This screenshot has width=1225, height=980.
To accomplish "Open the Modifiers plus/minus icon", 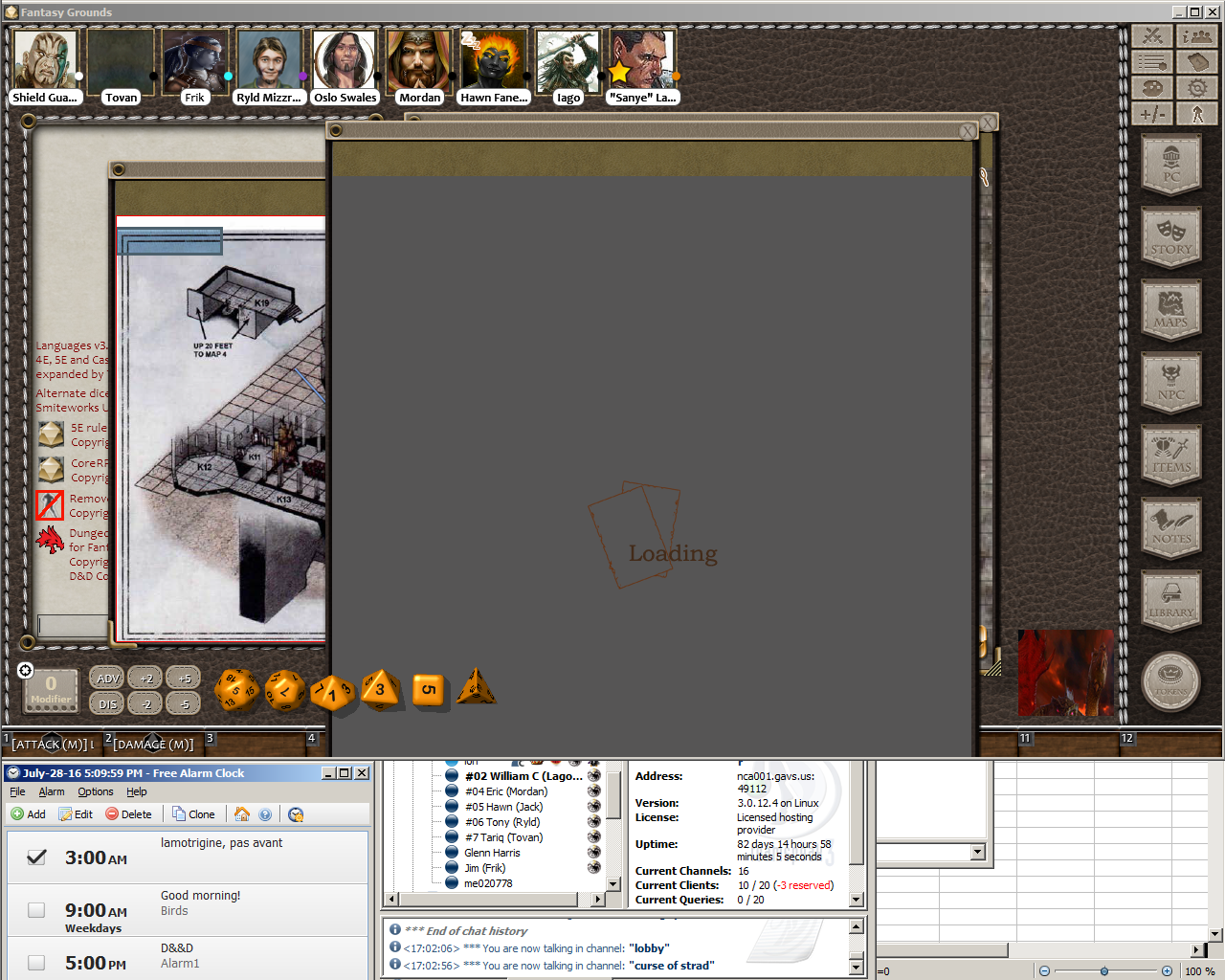I will coord(1152,114).
